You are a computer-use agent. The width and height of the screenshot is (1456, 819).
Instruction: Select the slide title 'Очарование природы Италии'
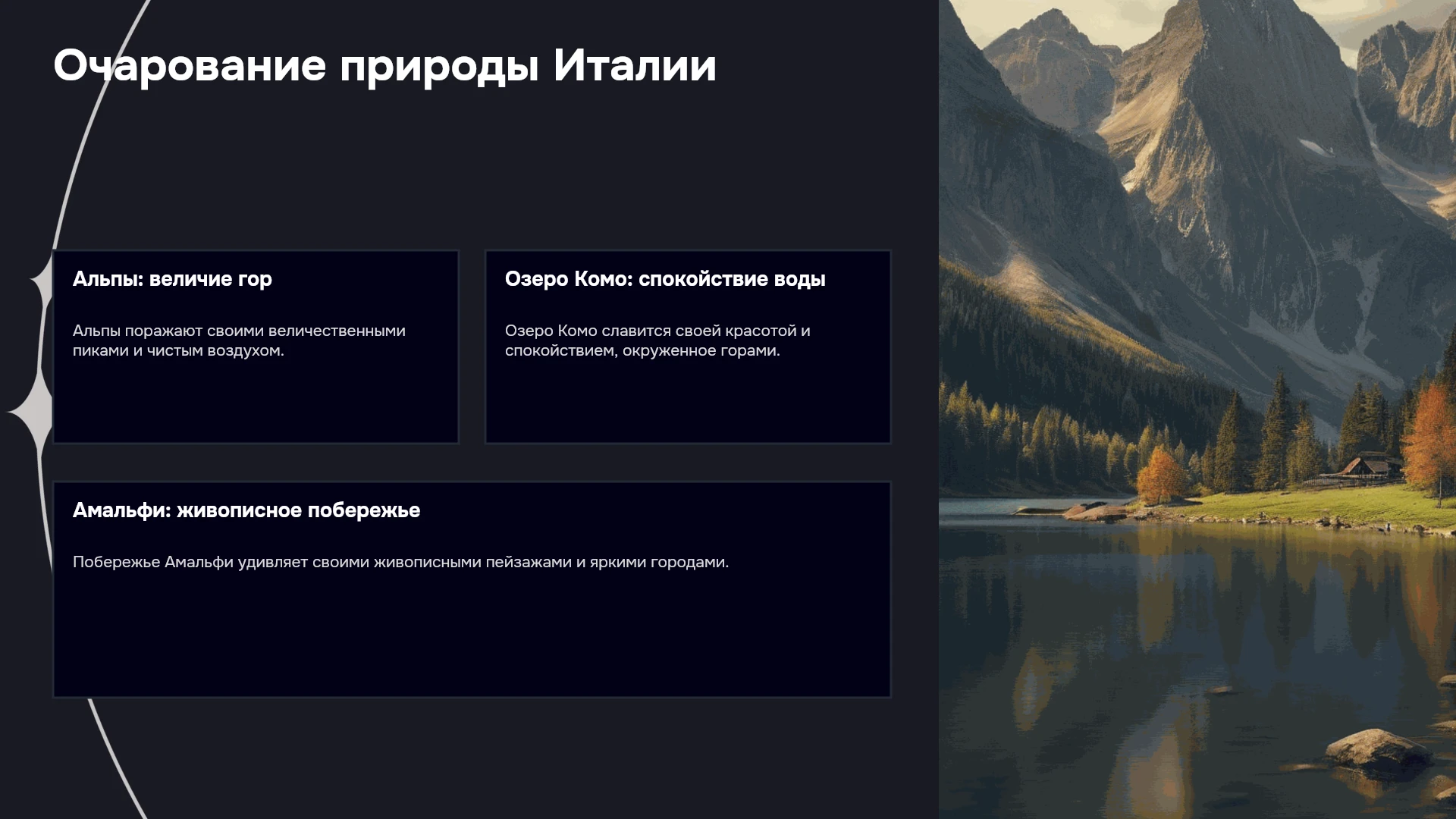coord(384,66)
